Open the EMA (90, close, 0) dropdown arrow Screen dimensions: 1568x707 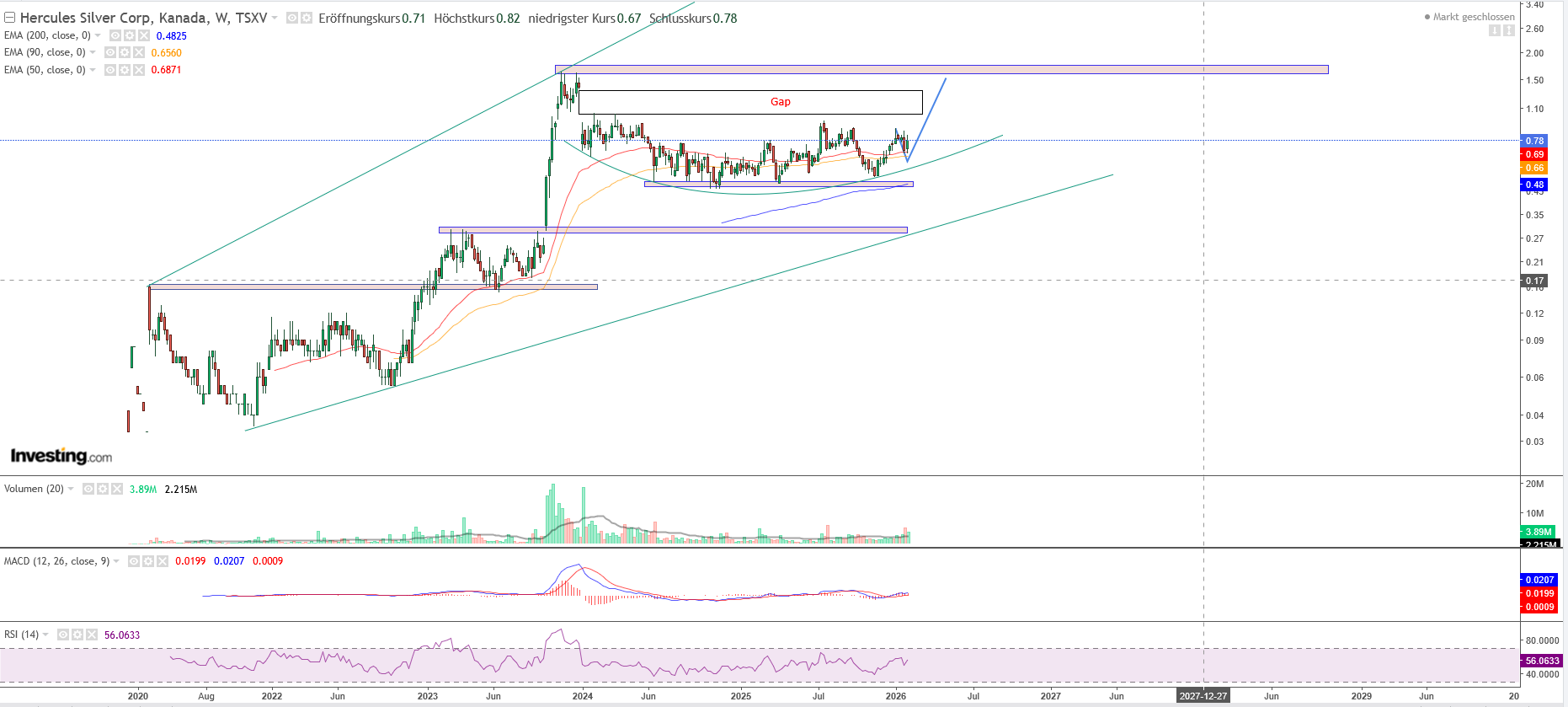point(93,52)
